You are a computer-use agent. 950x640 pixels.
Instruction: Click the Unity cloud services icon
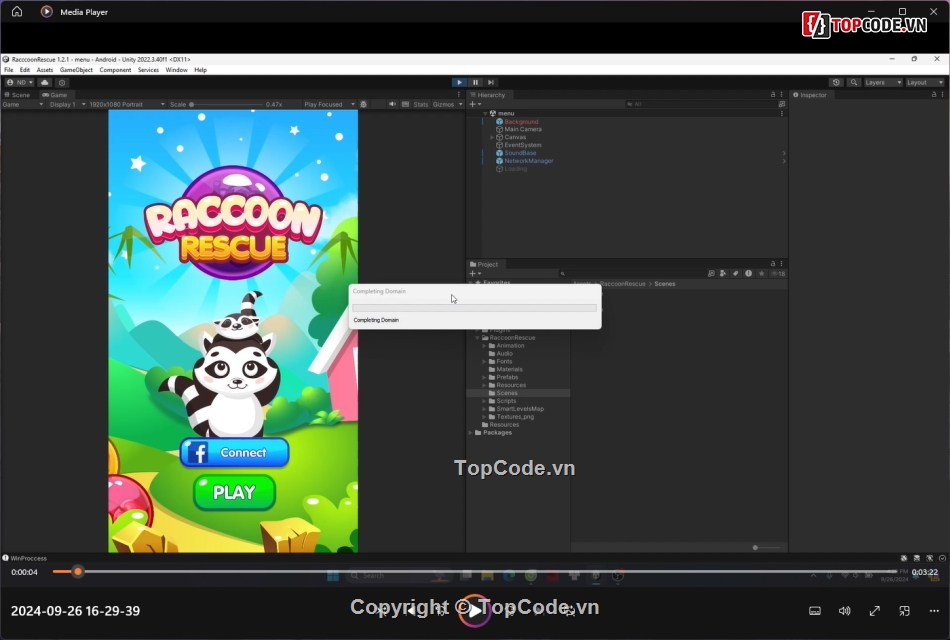coord(45,82)
